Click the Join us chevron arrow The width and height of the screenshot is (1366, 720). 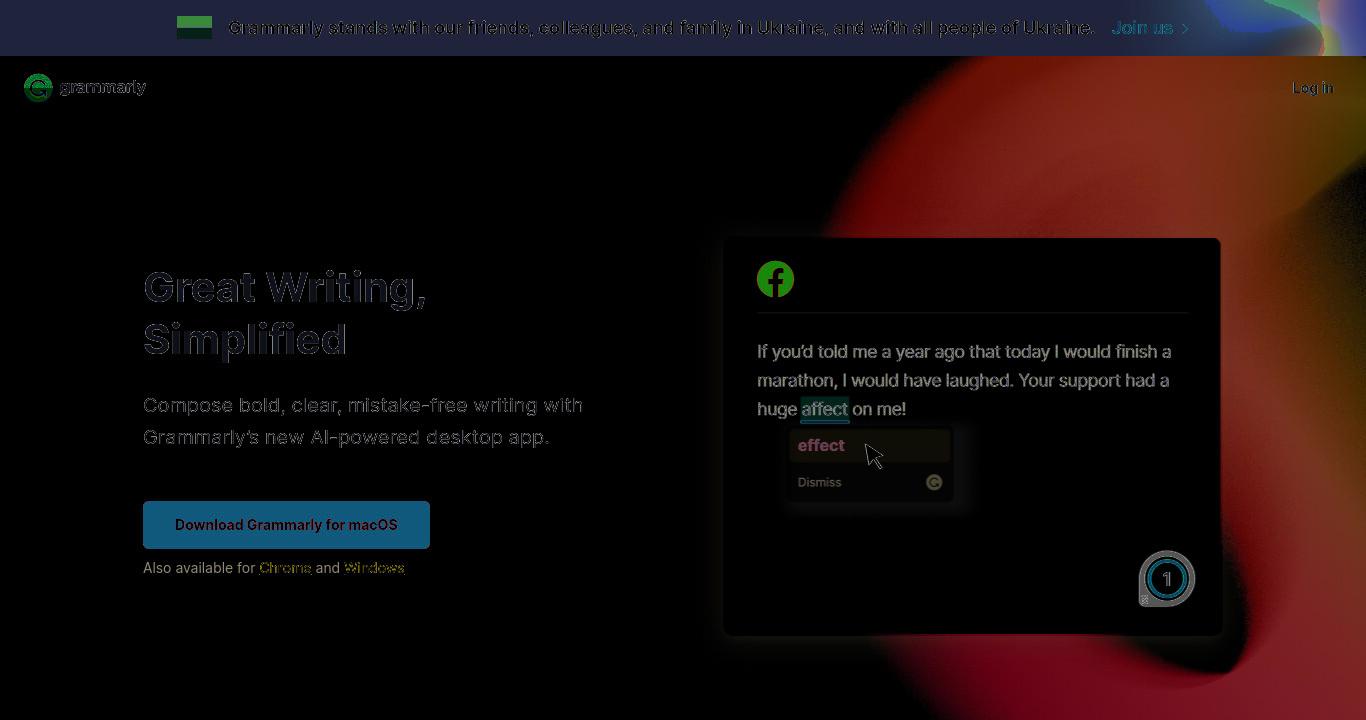[x=1185, y=28]
